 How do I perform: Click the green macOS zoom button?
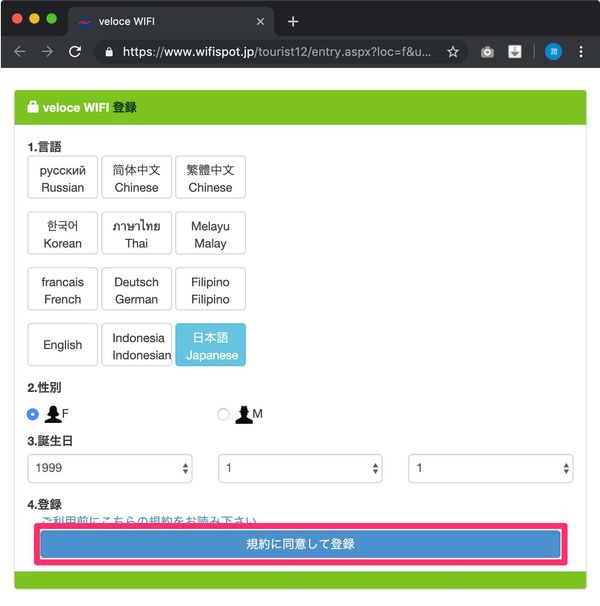[51, 19]
